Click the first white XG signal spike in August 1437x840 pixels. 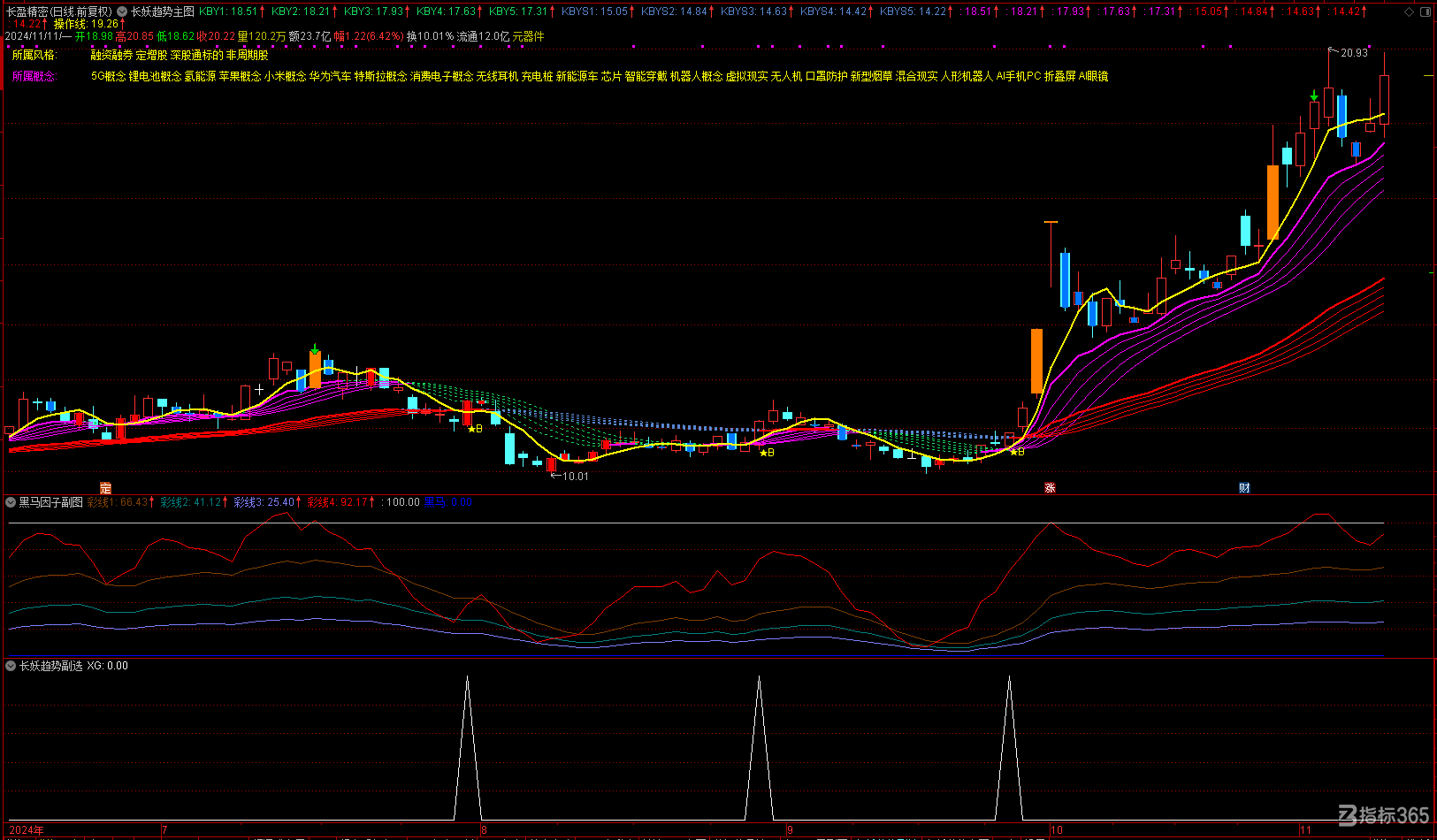tap(468, 748)
